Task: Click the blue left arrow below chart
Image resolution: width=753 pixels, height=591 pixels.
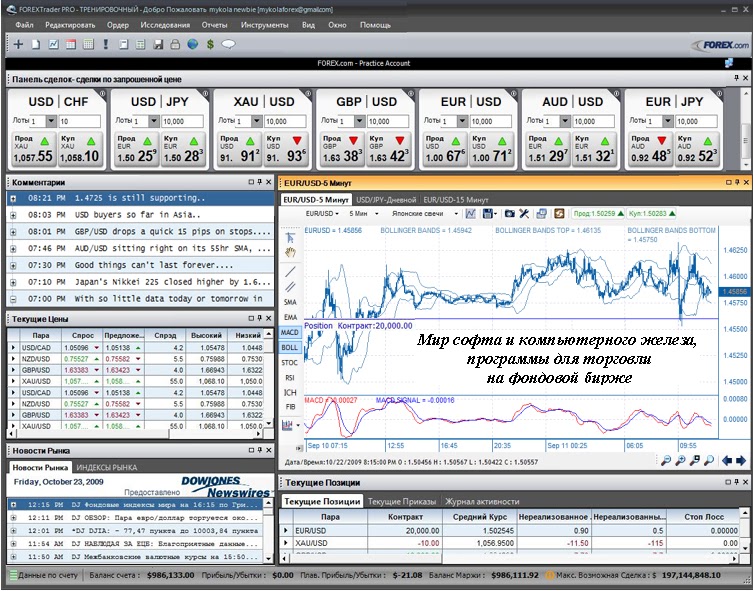Action: pos(727,461)
